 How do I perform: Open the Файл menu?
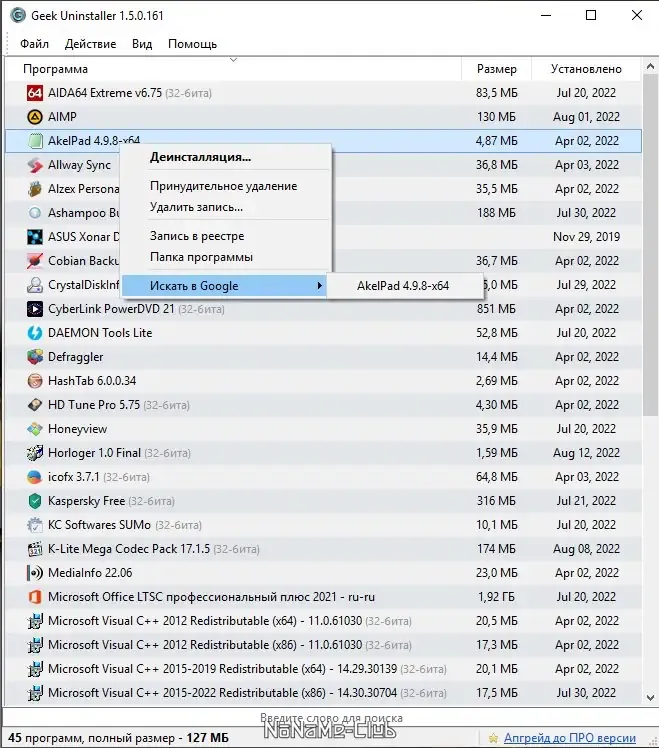pos(34,44)
